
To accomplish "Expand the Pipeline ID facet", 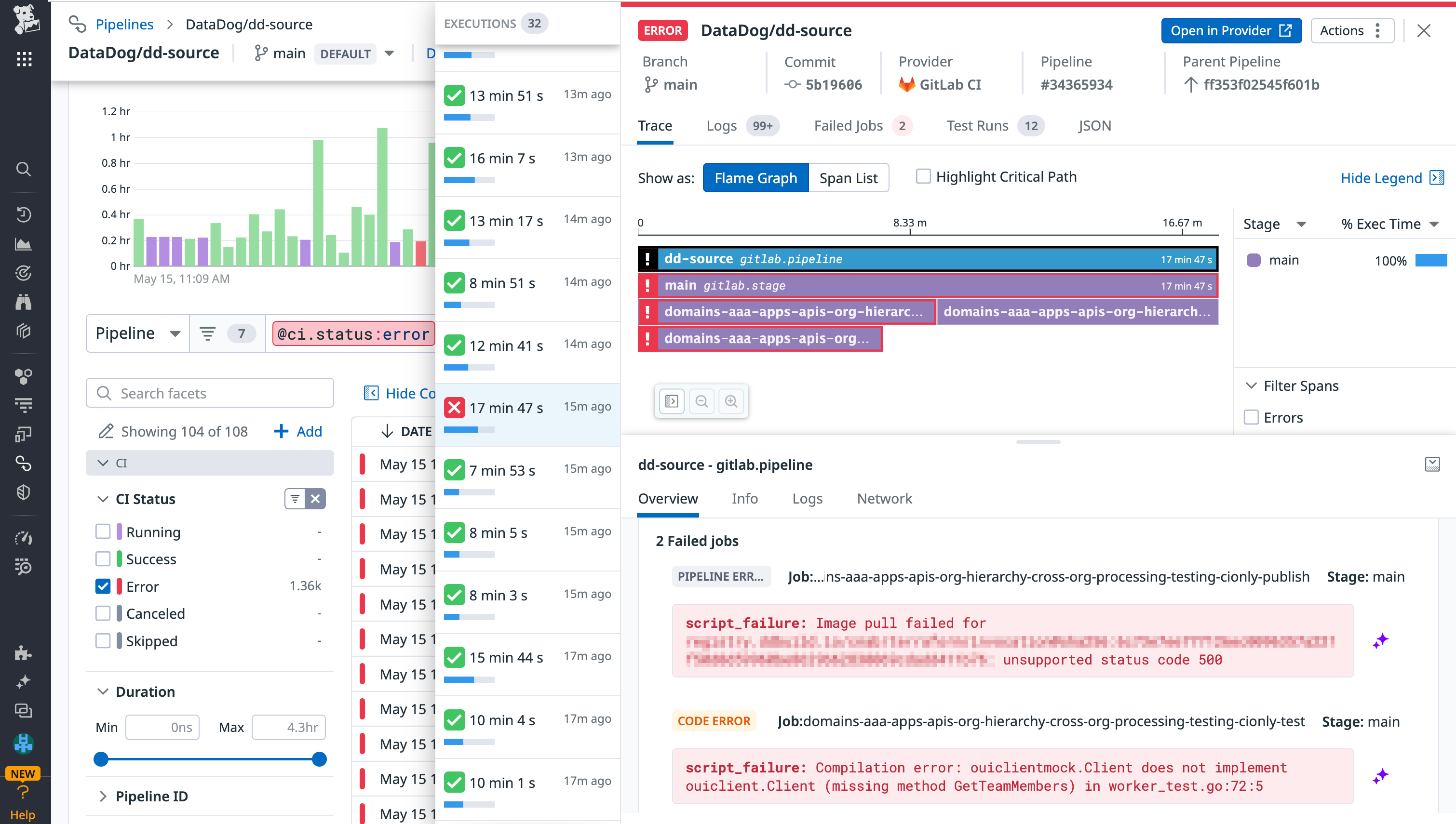I will [x=103, y=796].
